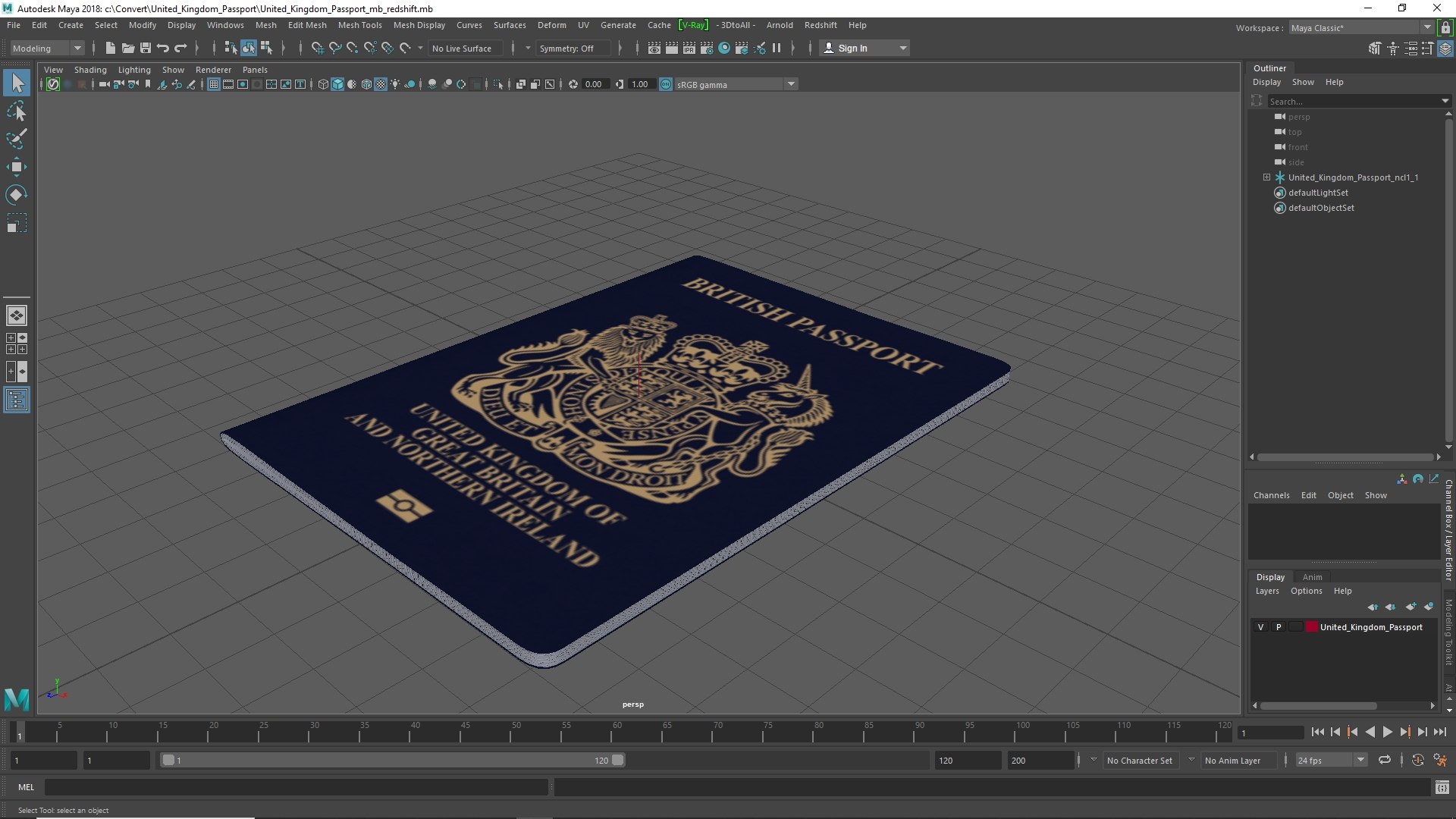This screenshot has height=819, width=1456.
Task: Toggle the sRGB gamma color management button
Action: (x=666, y=84)
